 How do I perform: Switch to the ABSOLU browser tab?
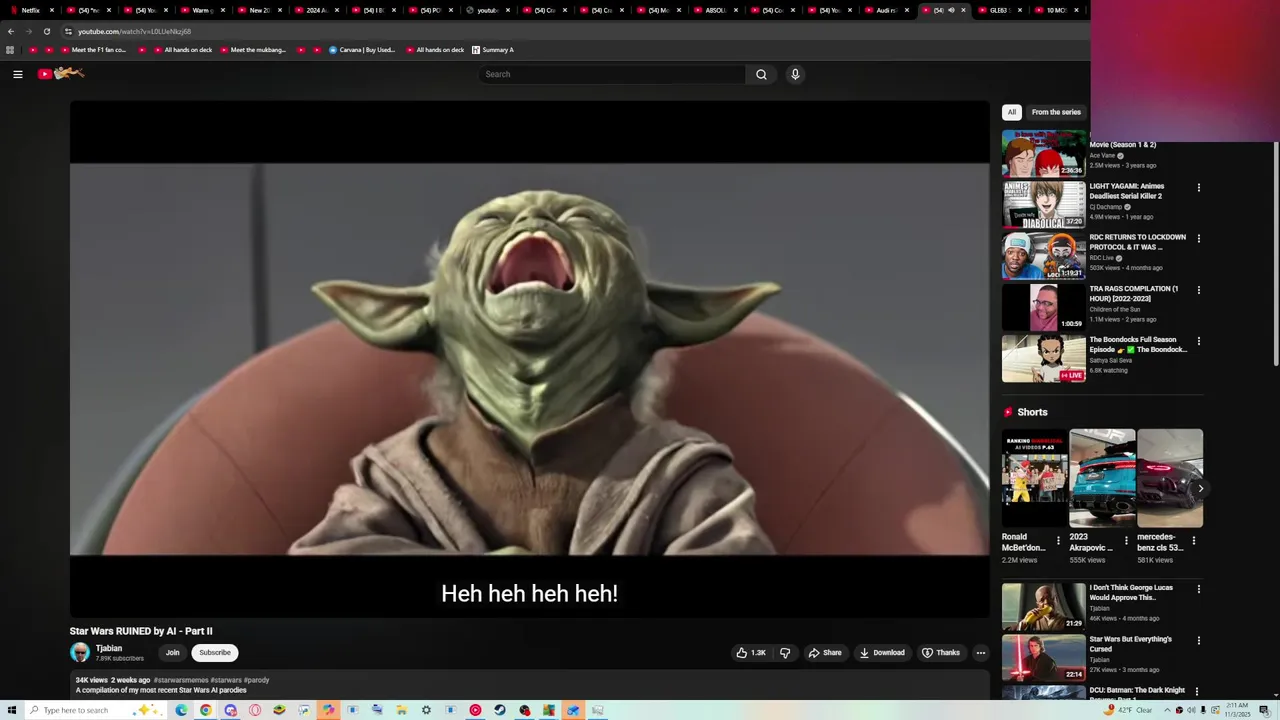(x=714, y=10)
